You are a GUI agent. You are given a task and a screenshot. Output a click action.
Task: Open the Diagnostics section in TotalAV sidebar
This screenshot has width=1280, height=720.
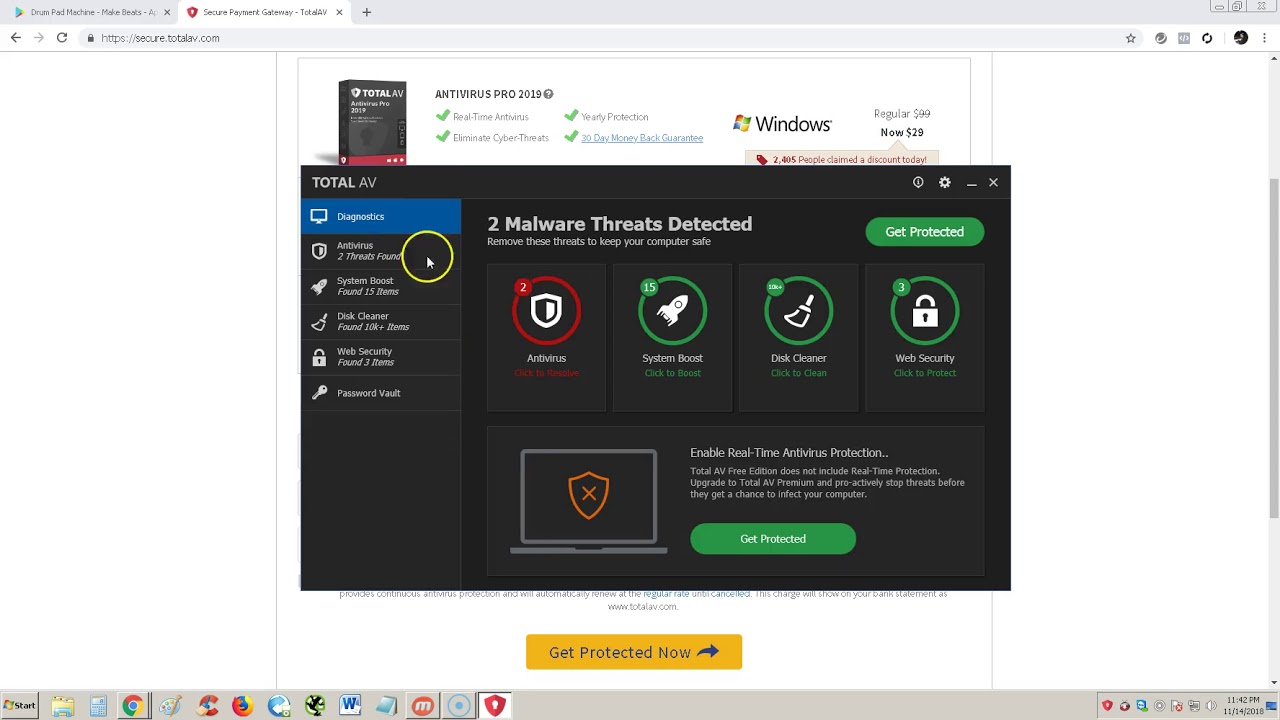[x=381, y=216]
